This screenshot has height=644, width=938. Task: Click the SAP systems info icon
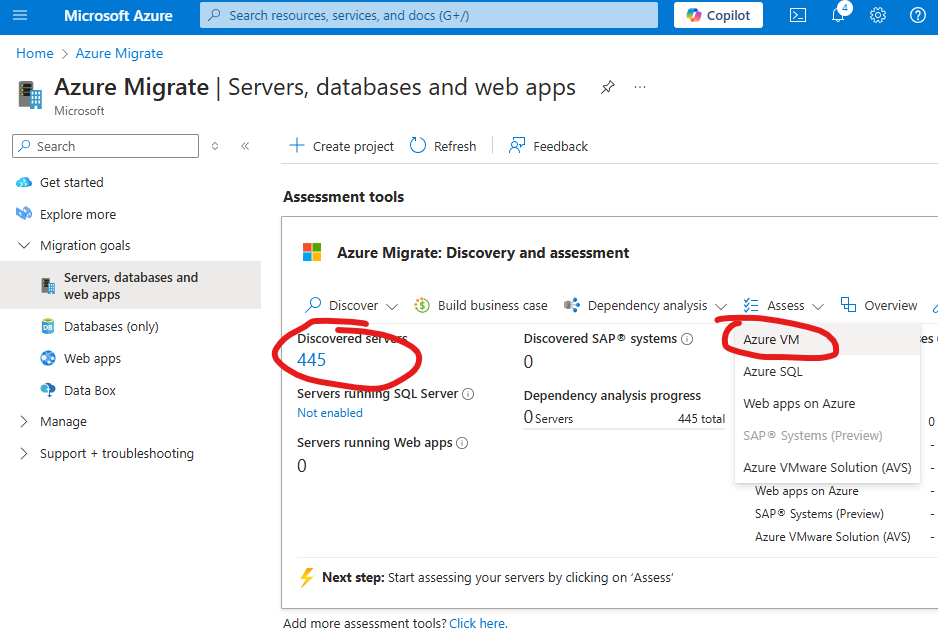coord(687,339)
